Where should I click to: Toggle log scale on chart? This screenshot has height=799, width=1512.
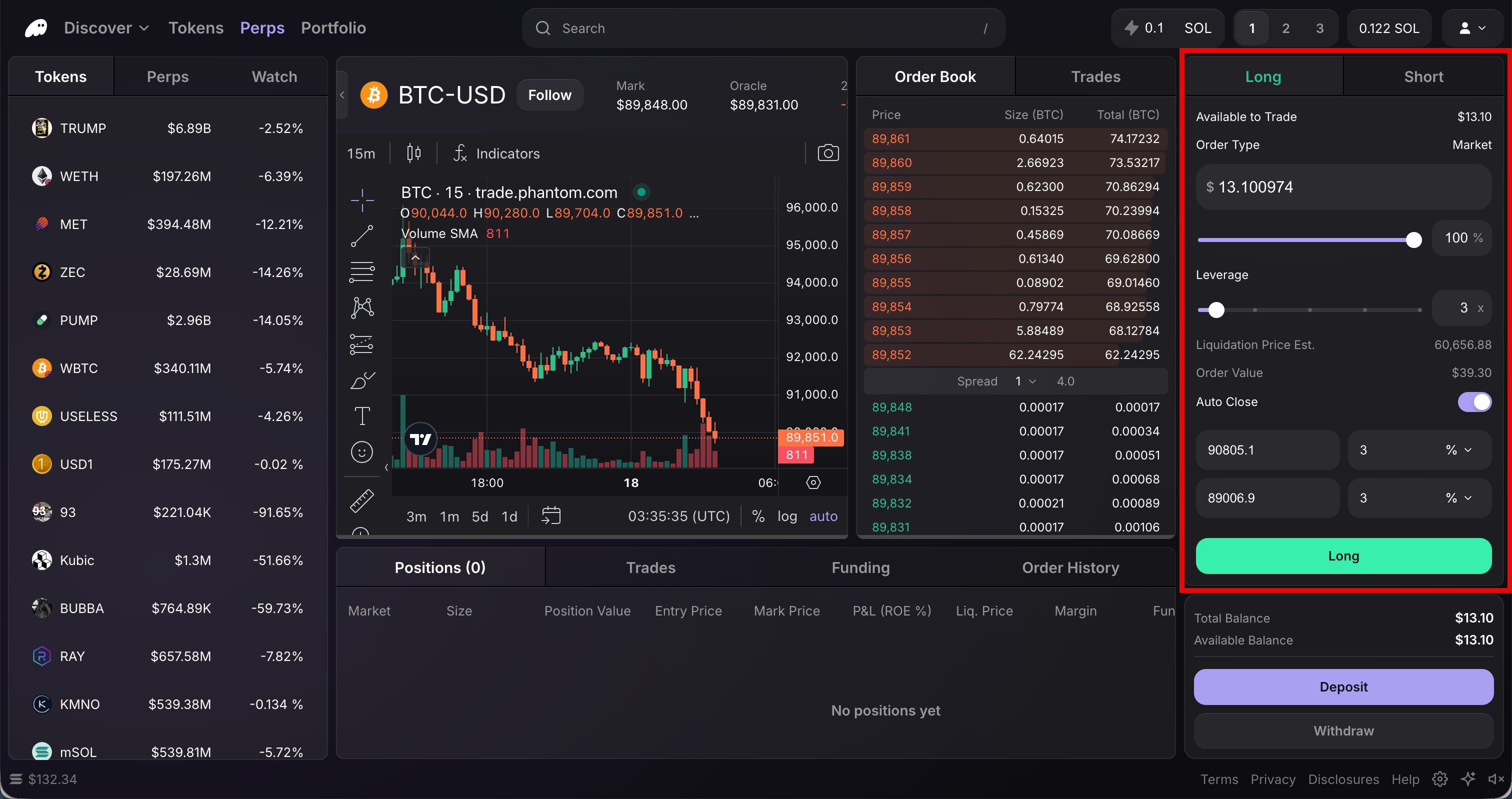[x=786, y=516]
